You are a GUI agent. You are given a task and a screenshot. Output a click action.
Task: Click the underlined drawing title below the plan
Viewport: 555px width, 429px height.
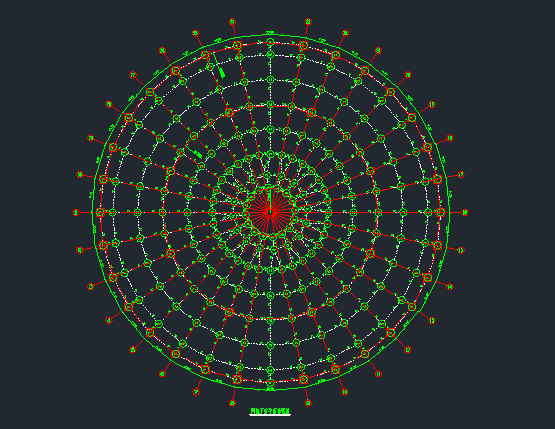coord(270,411)
